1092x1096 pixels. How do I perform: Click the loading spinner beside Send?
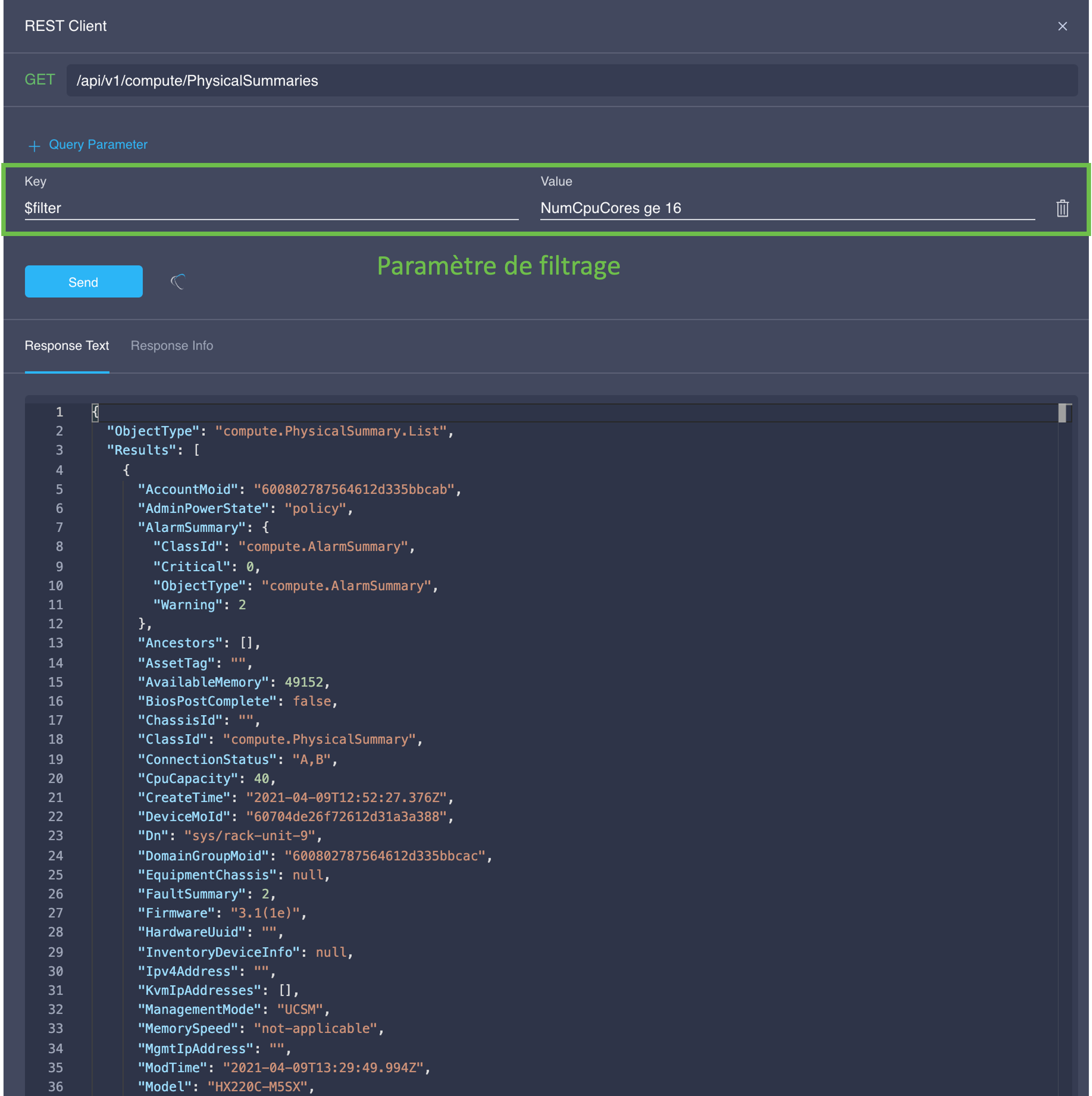pos(178,281)
